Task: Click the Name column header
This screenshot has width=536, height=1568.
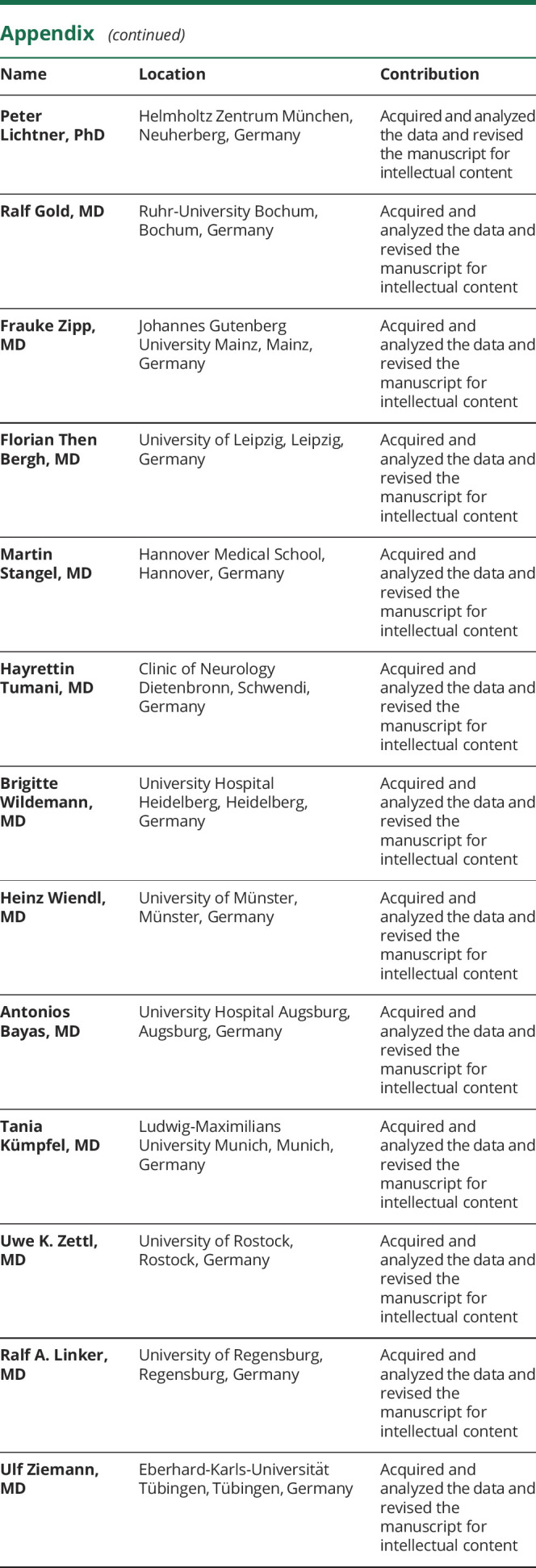Action: point(23,74)
